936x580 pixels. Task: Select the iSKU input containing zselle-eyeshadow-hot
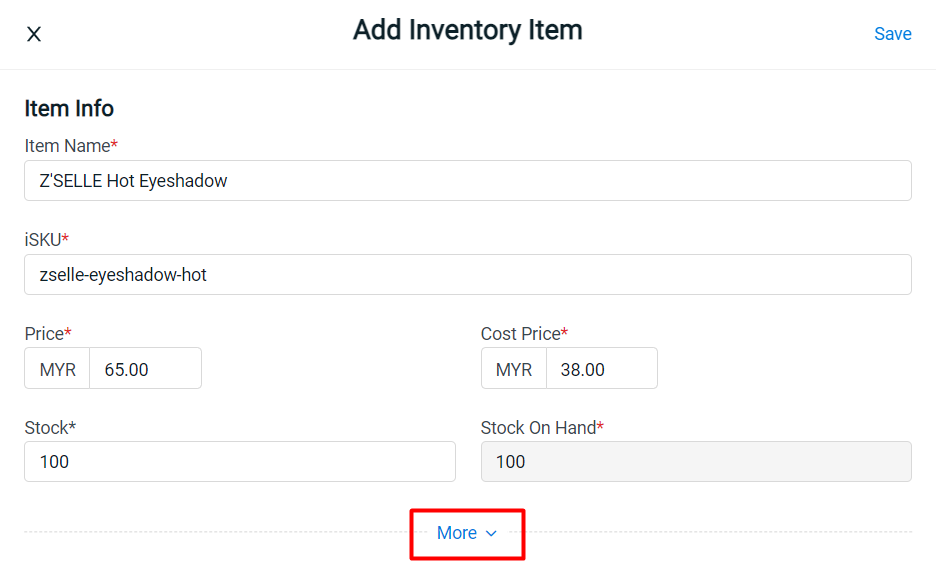coord(468,274)
